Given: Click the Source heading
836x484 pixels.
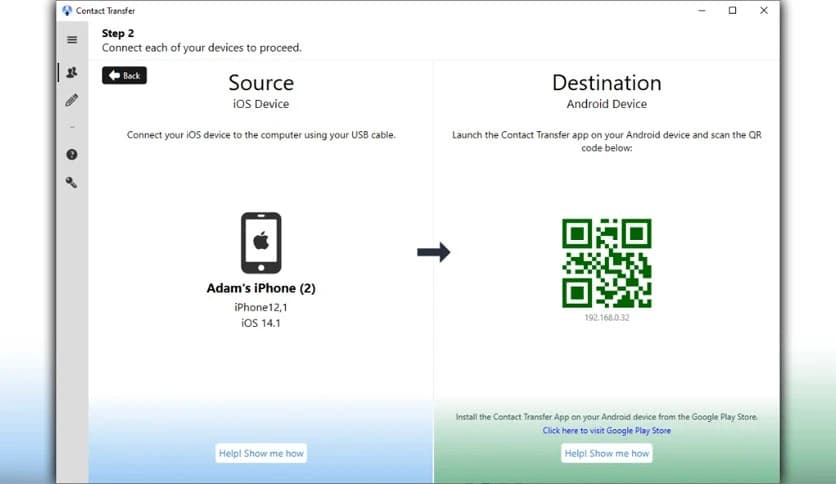Looking at the screenshot, I should 261,83.
